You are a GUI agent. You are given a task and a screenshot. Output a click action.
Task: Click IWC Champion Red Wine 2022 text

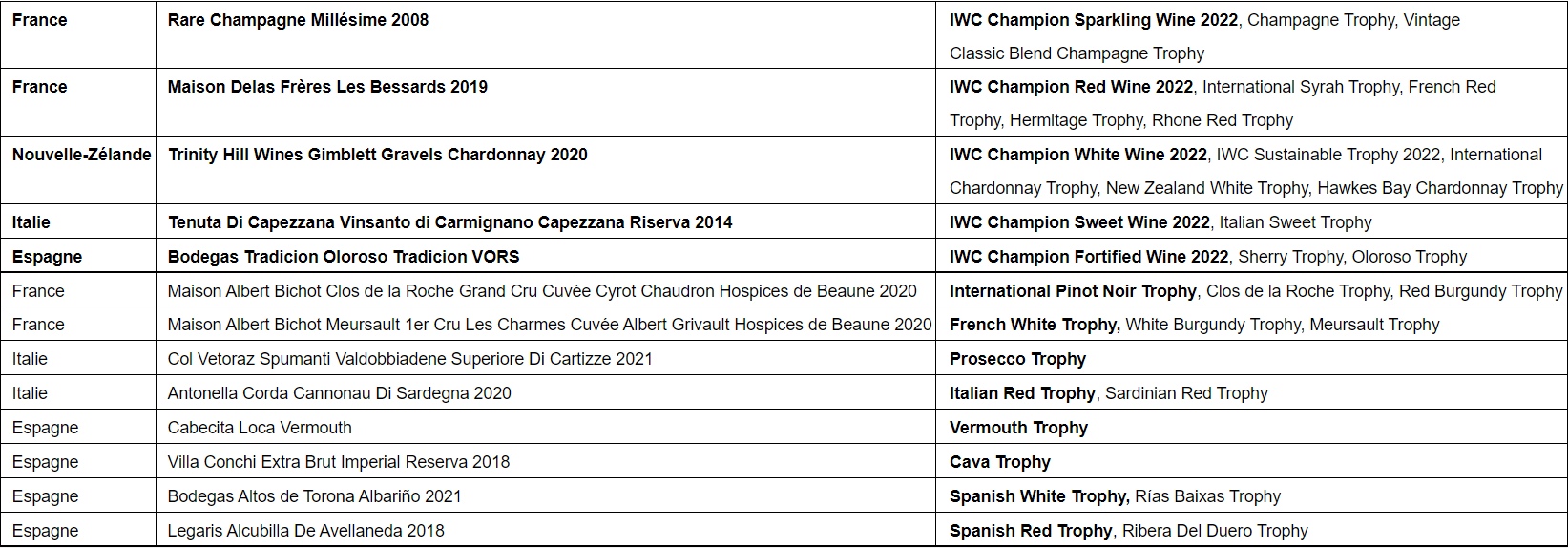1071,87
